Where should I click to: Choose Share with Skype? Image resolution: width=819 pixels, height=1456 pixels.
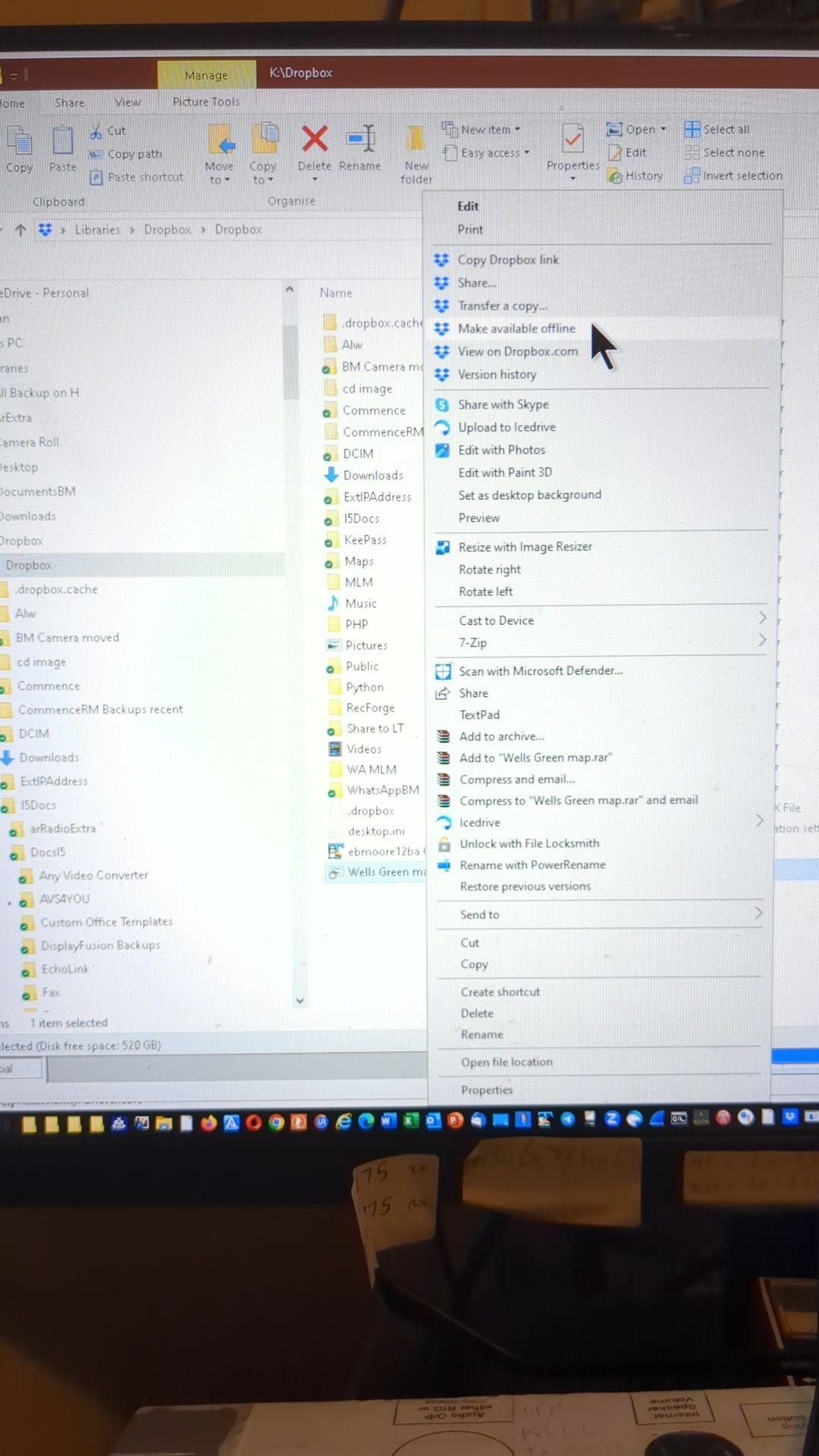[x=504, y=405]
